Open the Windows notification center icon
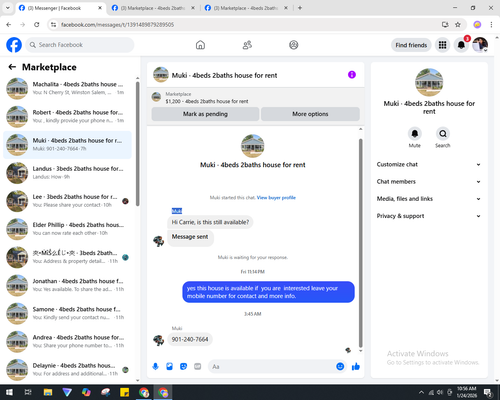This screenshot has height=400, width=500. (488, 392)
